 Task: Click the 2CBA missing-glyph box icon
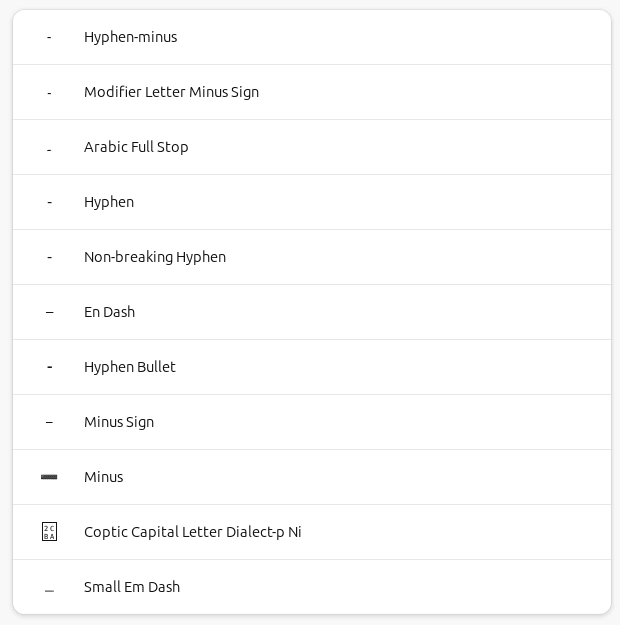click(49, 532)
